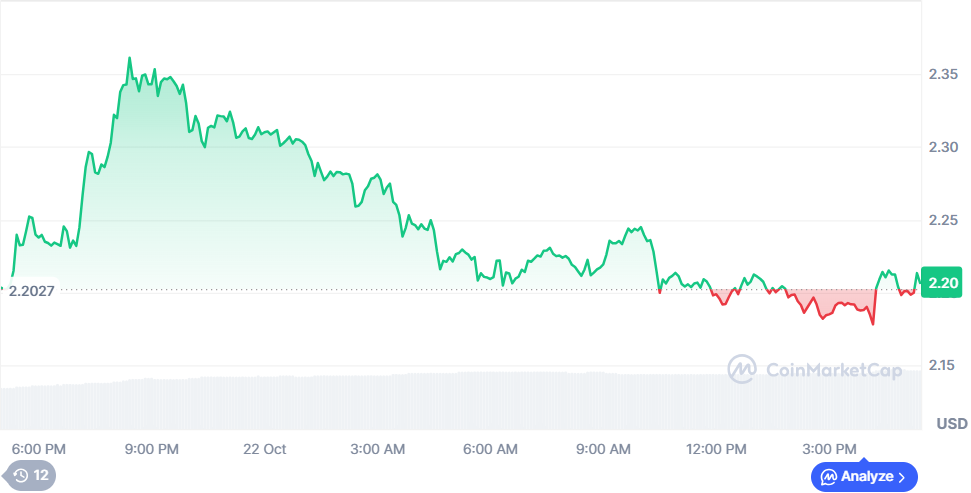Viewport: 971px width, 493px height.
Task: Click the USD currency label
Action: [x=951, y=423]
